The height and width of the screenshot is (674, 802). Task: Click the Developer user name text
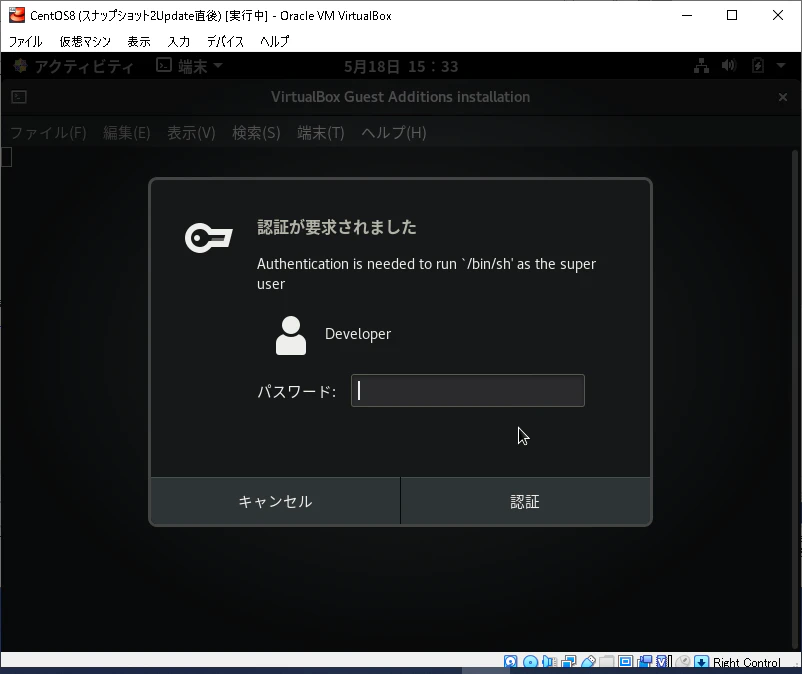pos(358,334)
